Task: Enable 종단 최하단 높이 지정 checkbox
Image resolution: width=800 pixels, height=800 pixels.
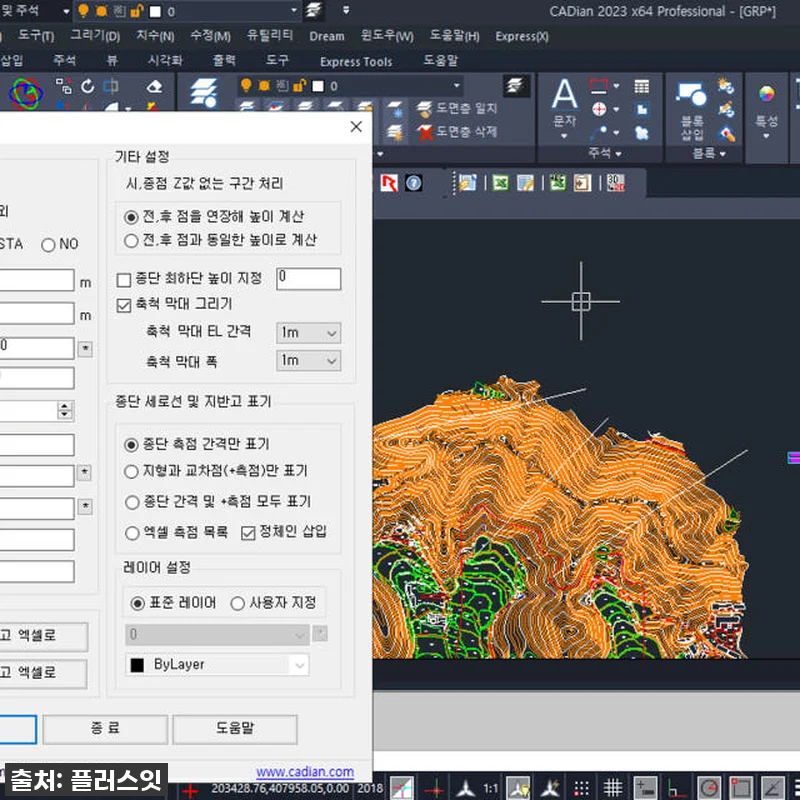Action: coord(123,280)
